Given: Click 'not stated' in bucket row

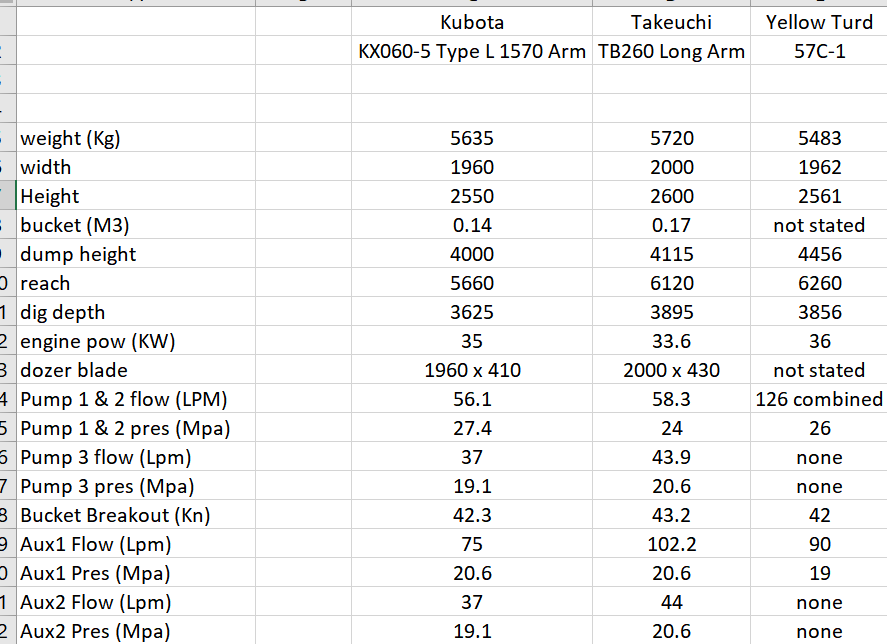Looking at the screenshot, I should coord(819,225).
